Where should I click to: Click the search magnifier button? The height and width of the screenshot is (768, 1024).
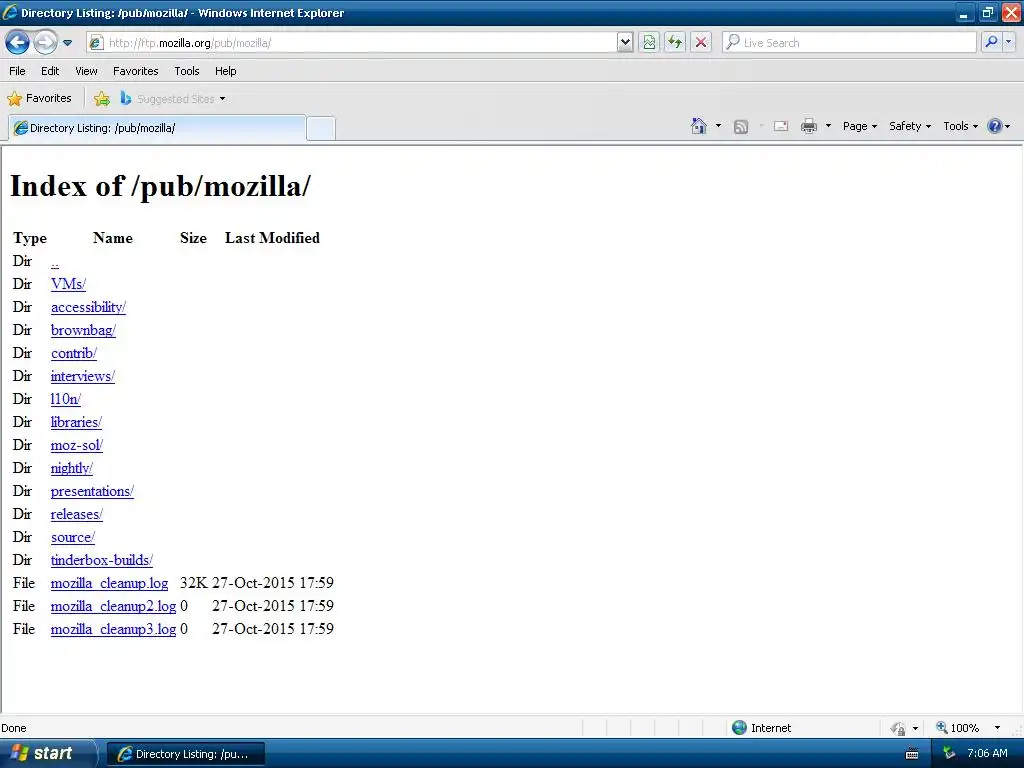[x=991, y=43]
